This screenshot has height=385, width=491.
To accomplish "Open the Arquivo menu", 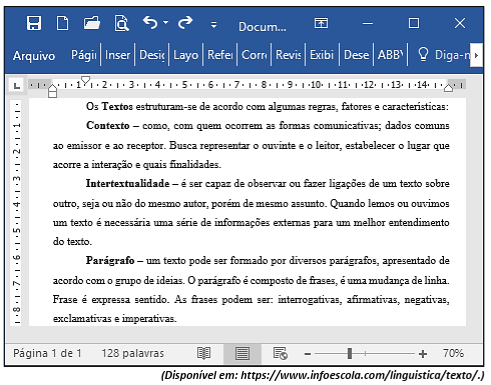I will point(34,55).
